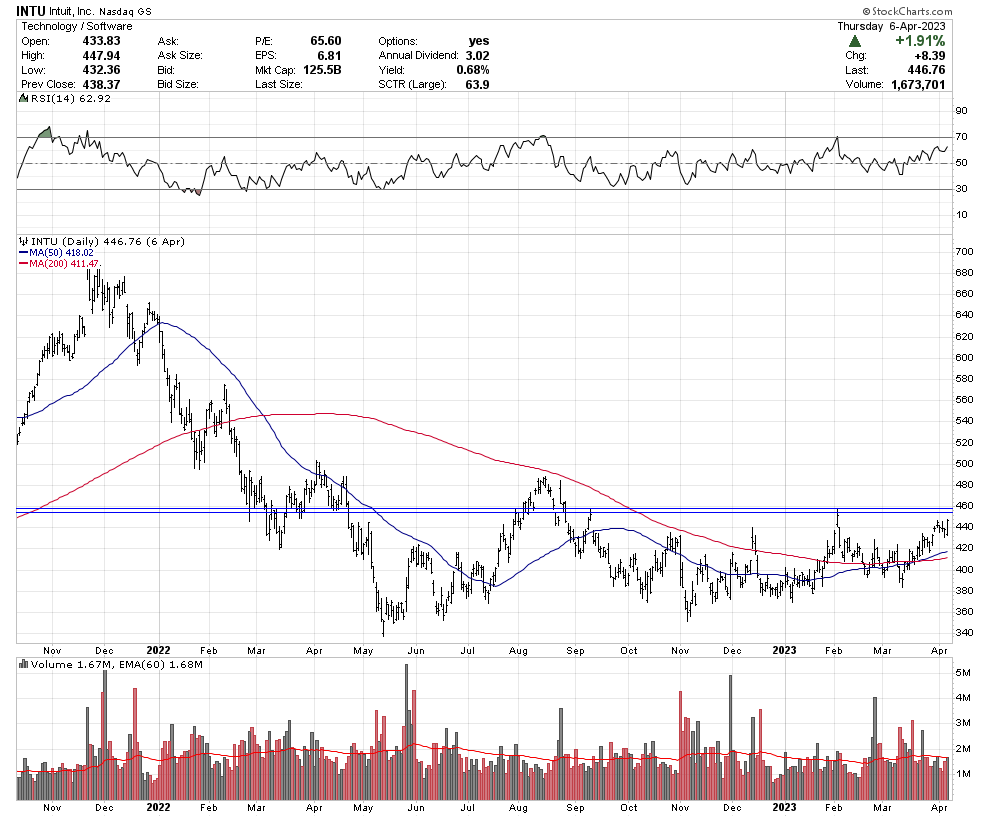Viewport: 990px width, 817px height.
Task: Click the Annual Dividend value 3.02
Action: click(478, 55)
